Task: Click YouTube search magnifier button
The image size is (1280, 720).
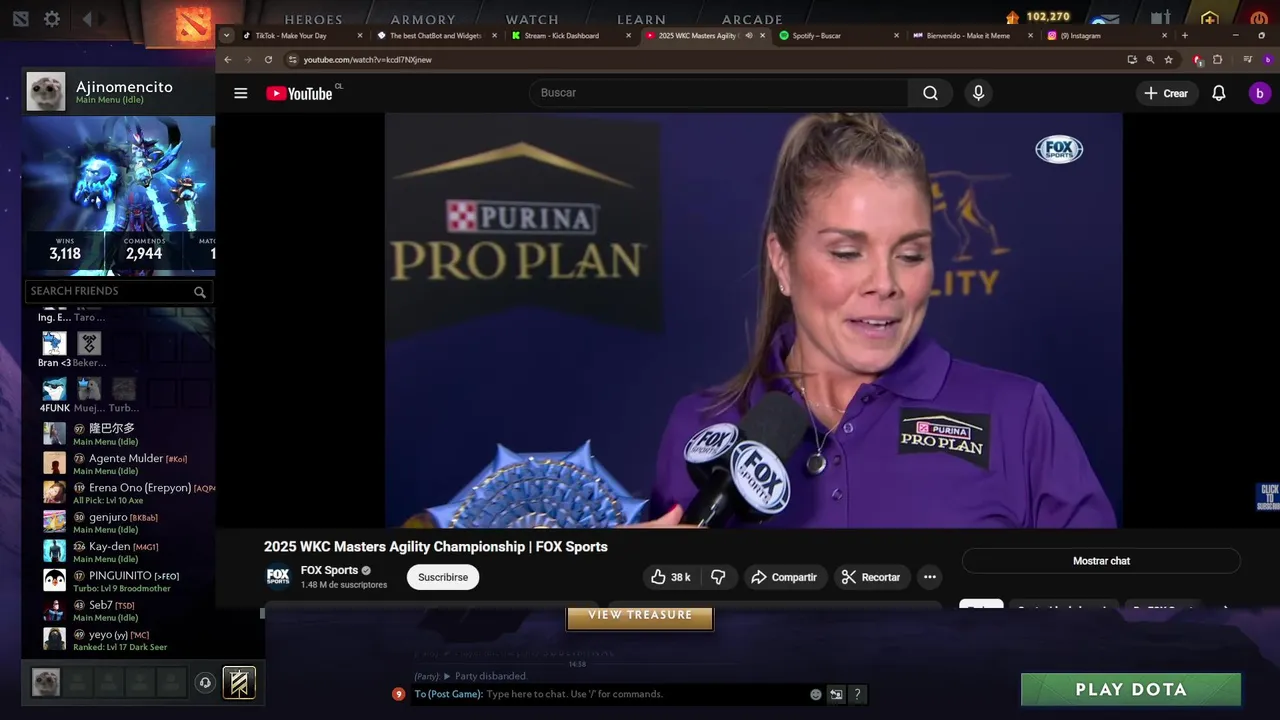Action: tap(930, 93)
